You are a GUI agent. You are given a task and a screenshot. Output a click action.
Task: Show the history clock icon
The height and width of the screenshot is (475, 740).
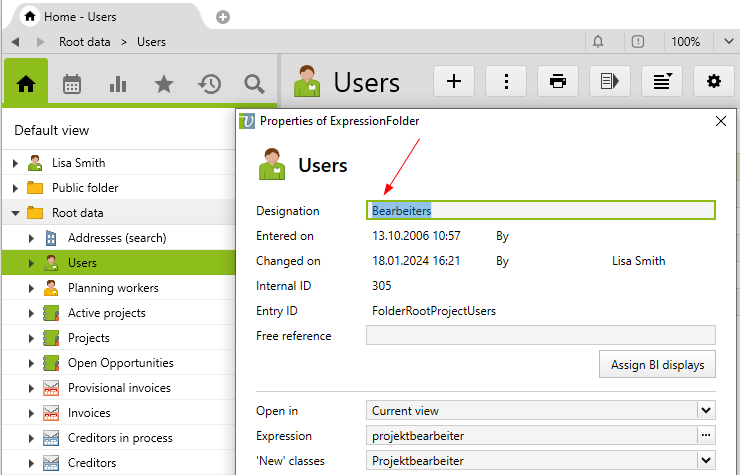(x=209, y=84)
